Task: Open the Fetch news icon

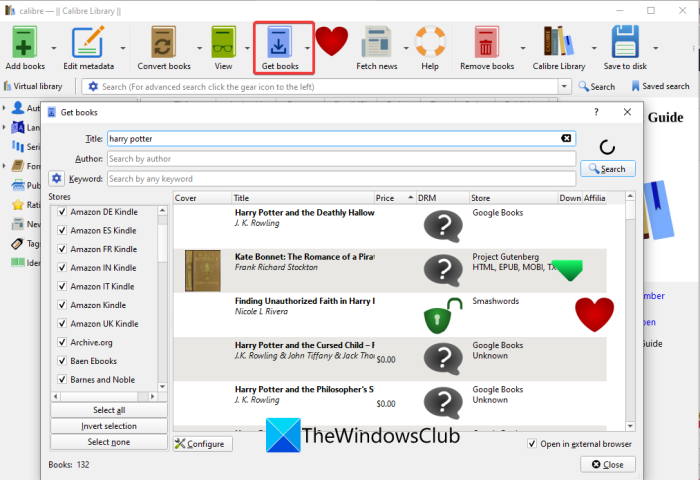Action: coord(376,42)
